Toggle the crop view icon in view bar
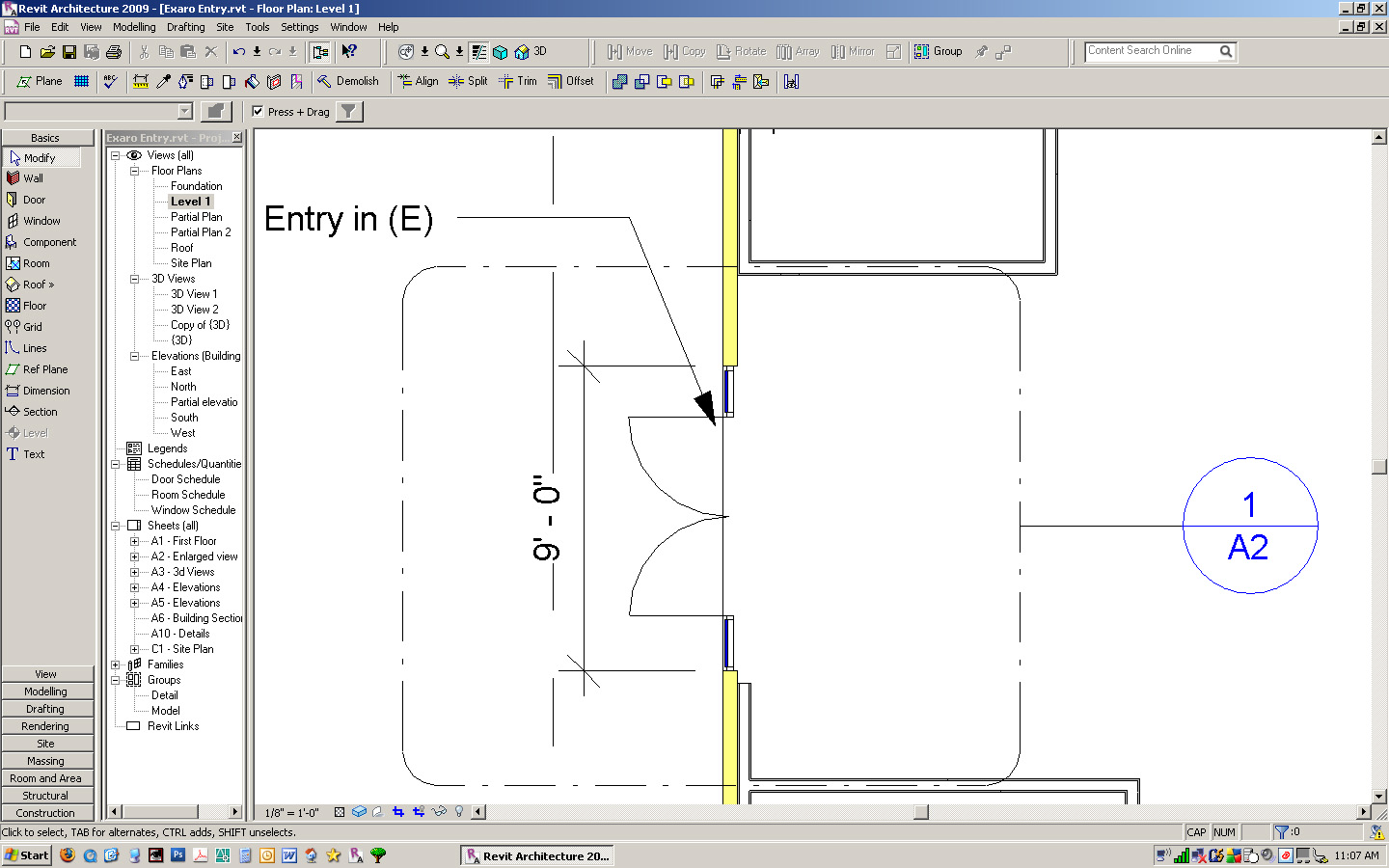This screenshot has height=868, width=1389. pyautogui.click(x=397, y=812)
